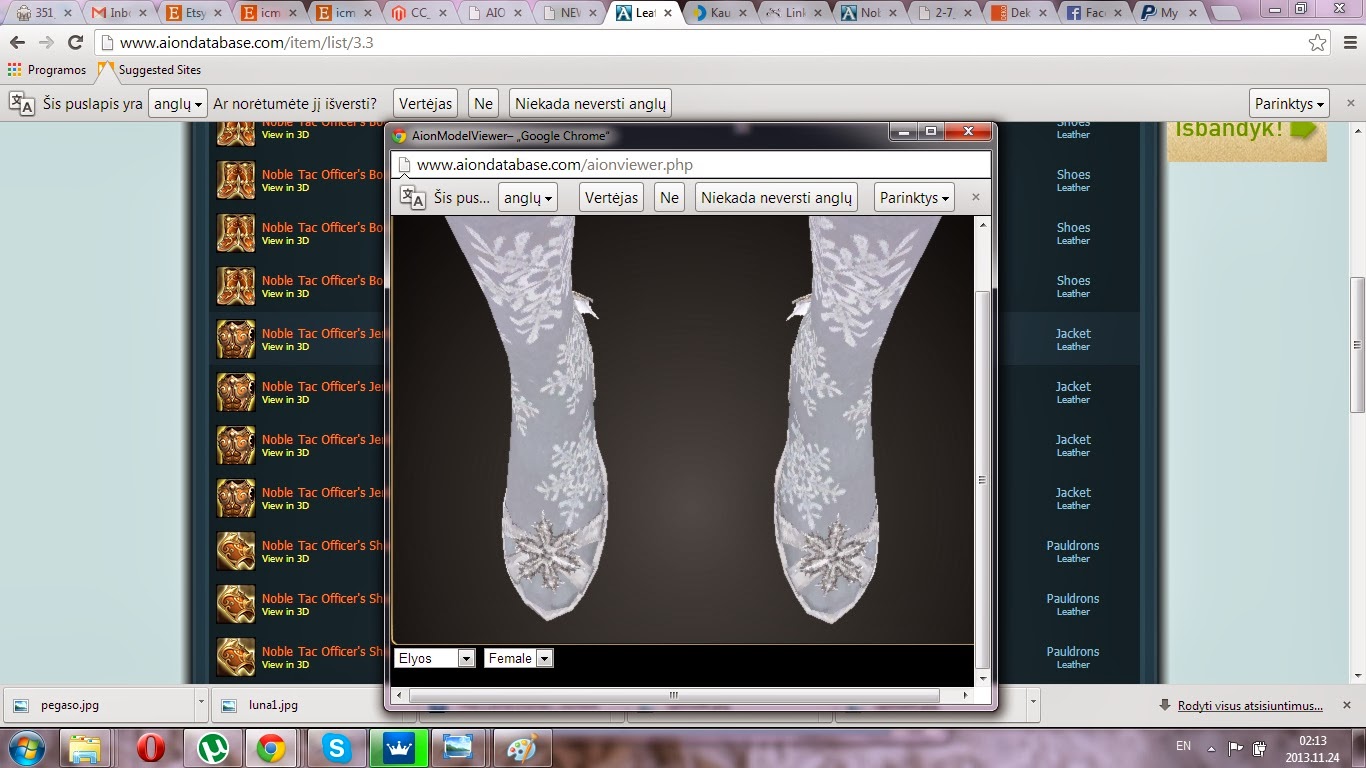This screenshot has height=768, width=1366.
Task: Open anglų language dropdown in AionModelViewer popup
Action: coord(528,197)
